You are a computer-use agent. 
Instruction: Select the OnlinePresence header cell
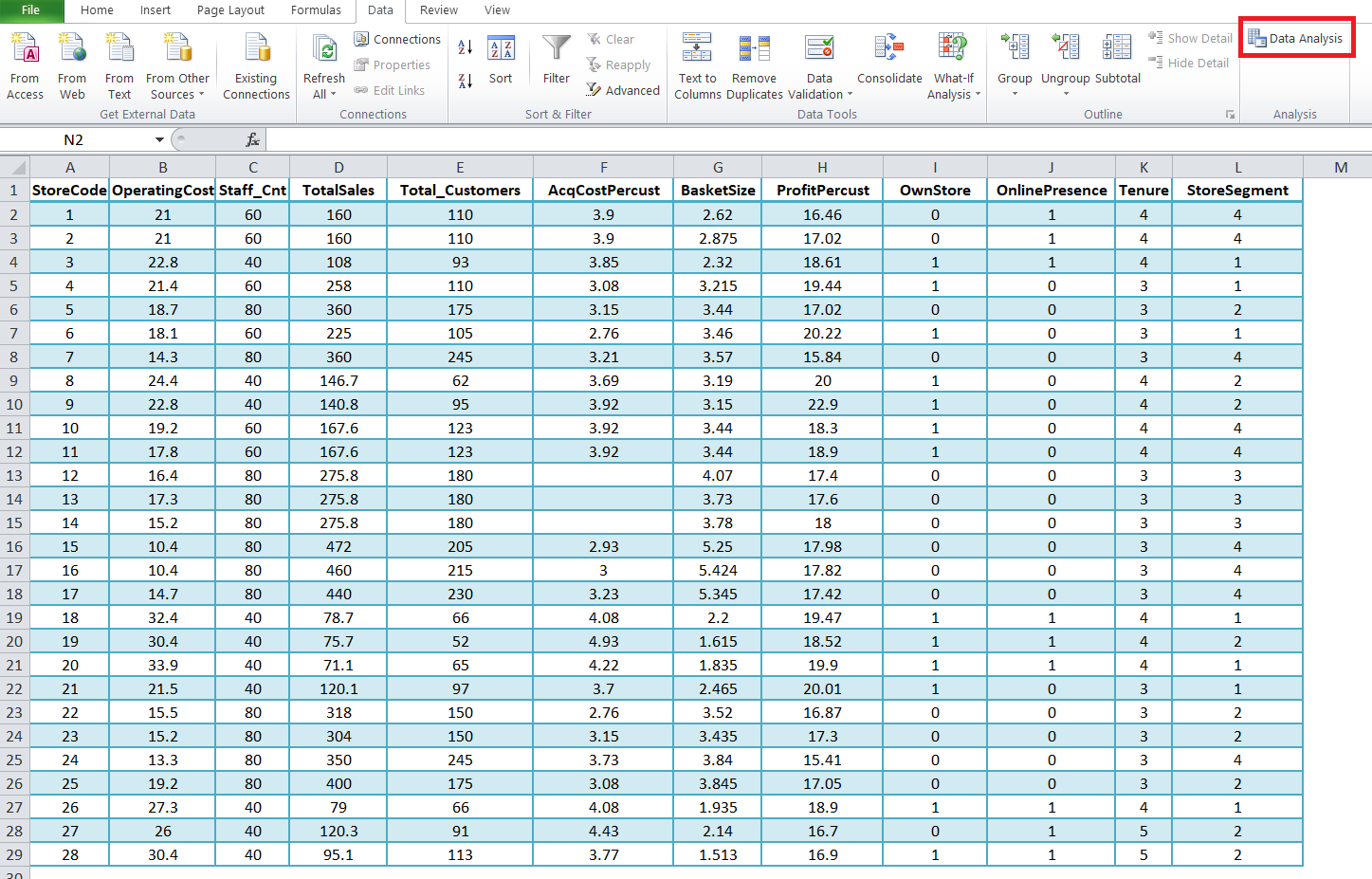click(1052, 190)
